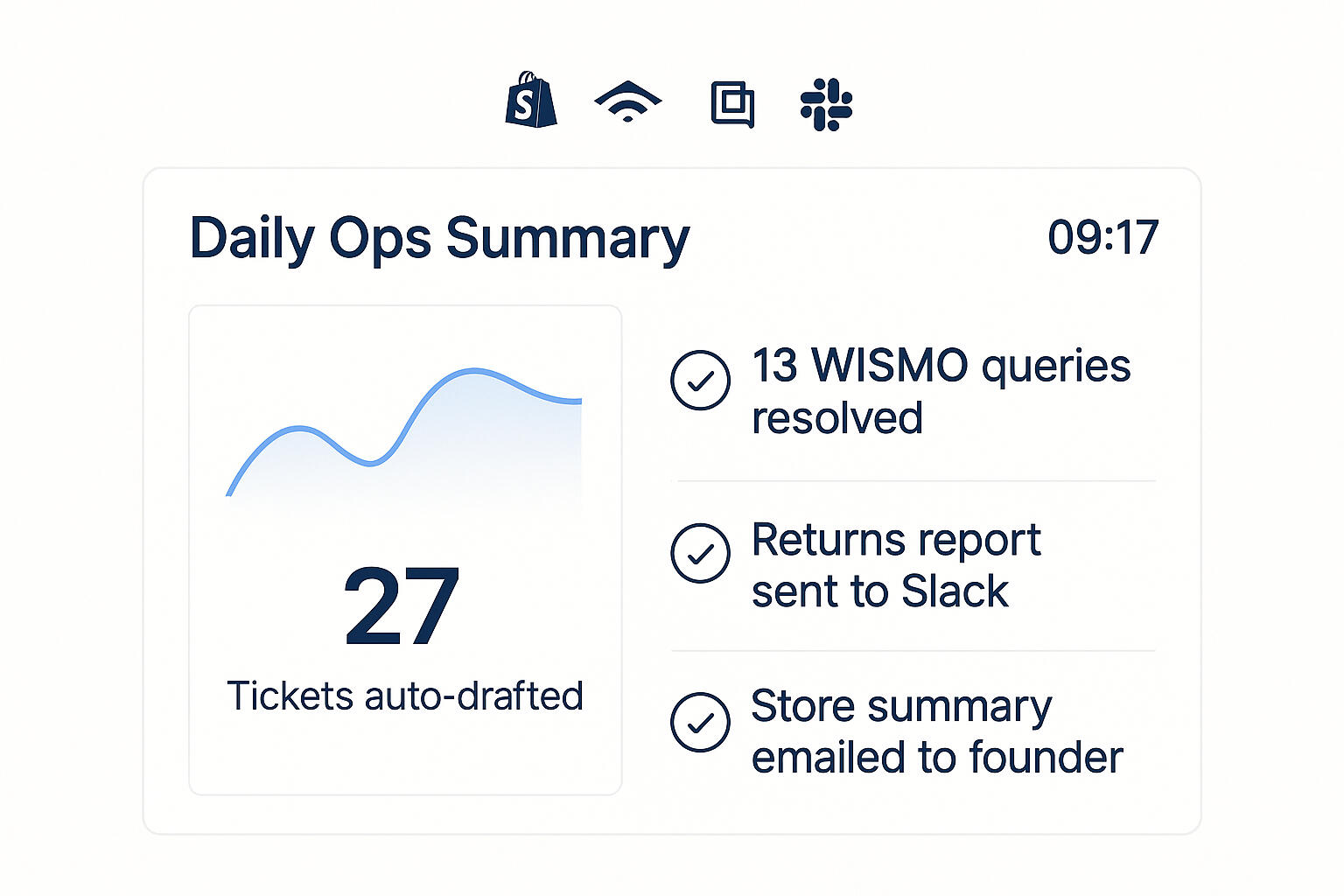Click the divider line above Store summary item
The image size is (1344, 896).
[x=913, y=651]
